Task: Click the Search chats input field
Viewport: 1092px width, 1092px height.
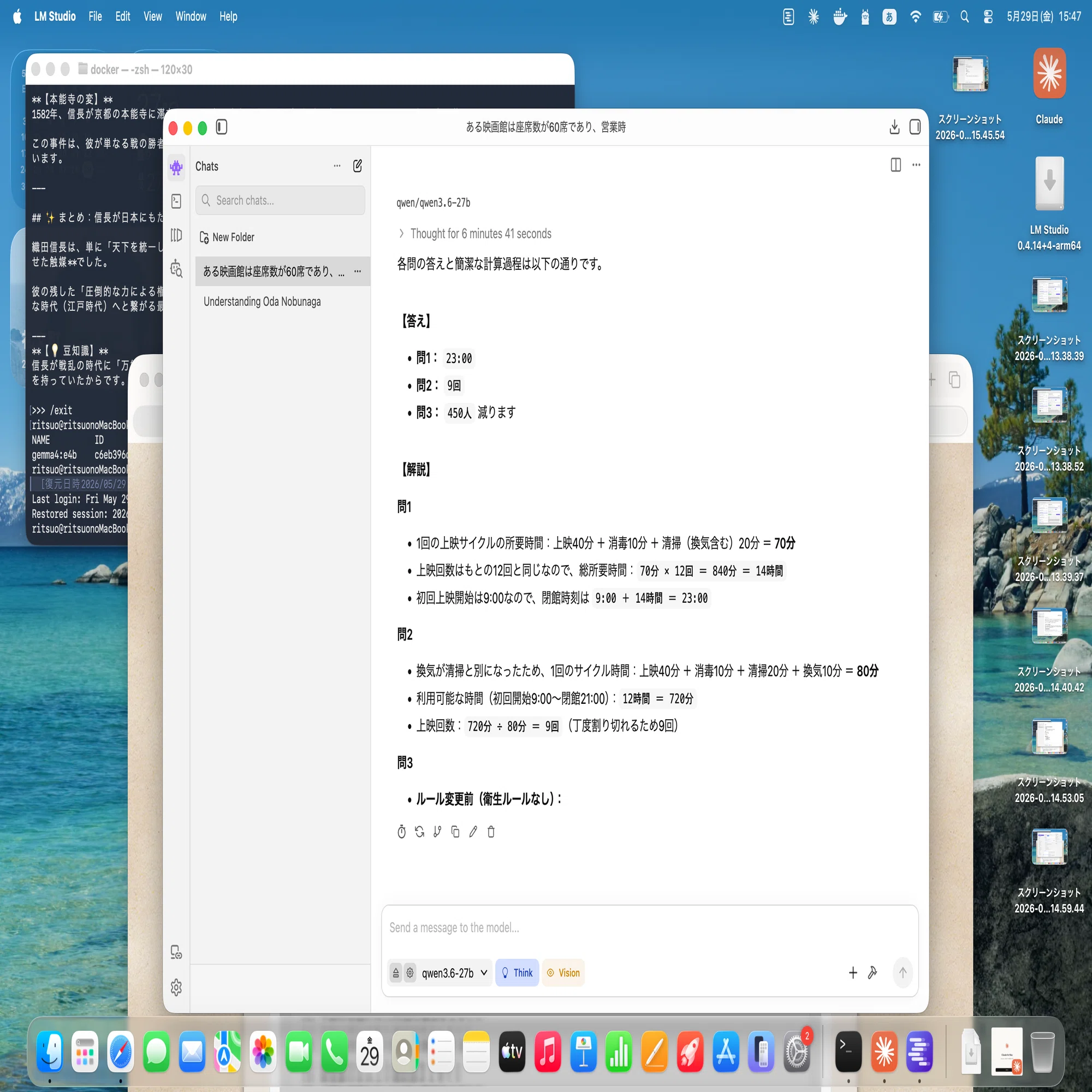Action: click(x=280, y=200)
